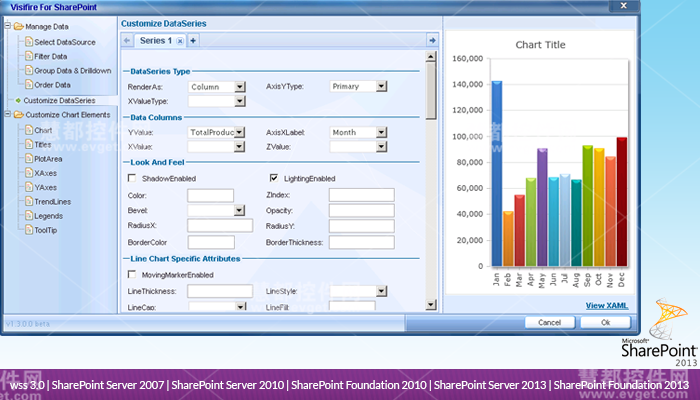
Task: Click the ZIndex input field
Action: click(362, 195)
